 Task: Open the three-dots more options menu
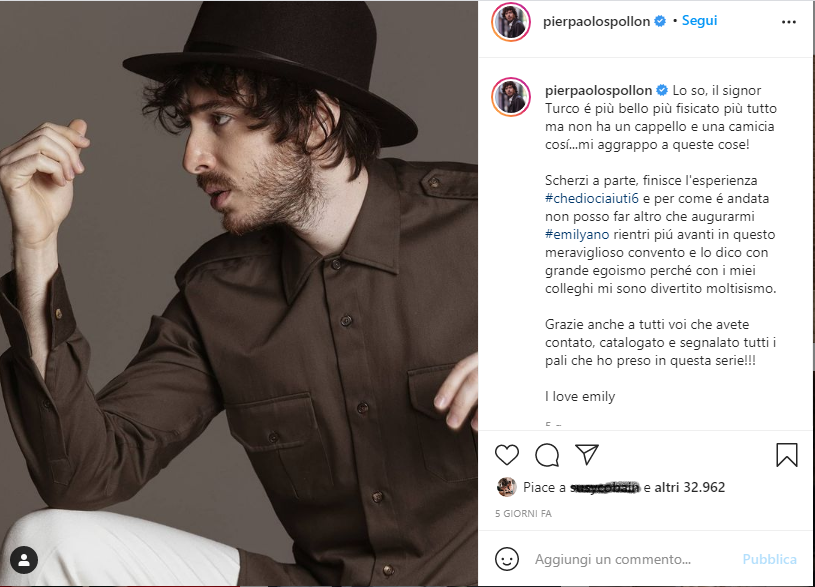(788, 22)
